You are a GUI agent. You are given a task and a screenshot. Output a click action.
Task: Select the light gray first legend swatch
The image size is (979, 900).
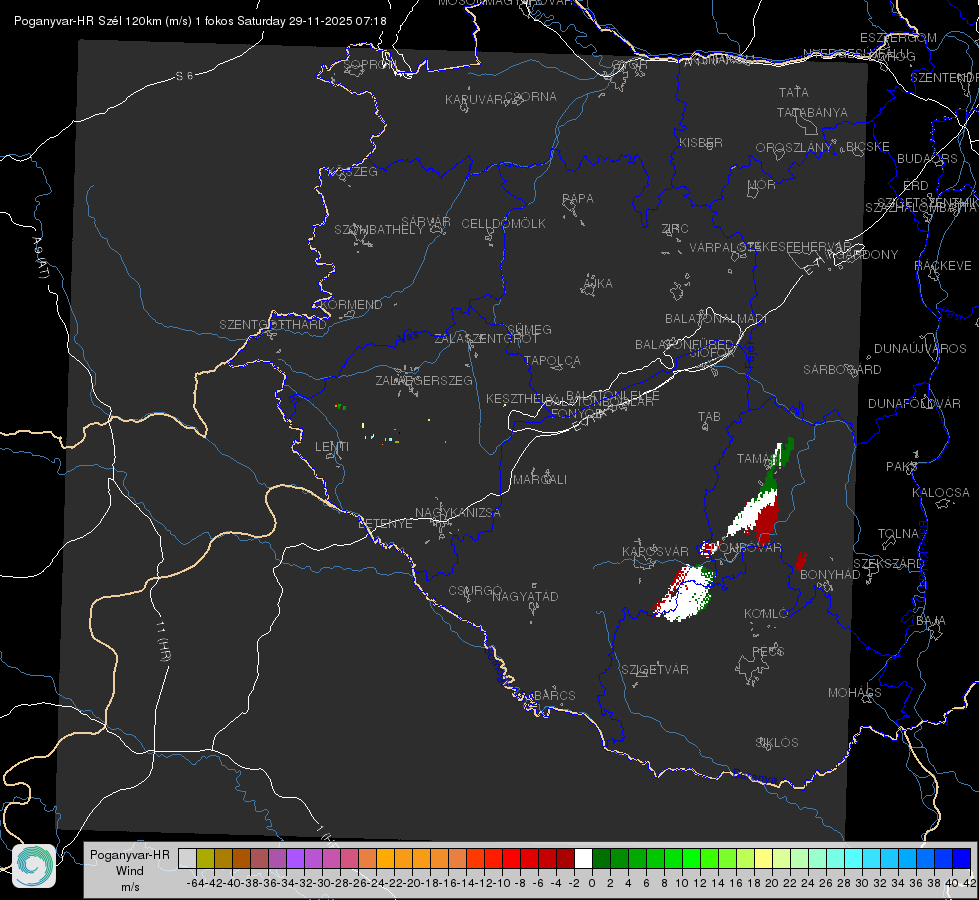(x=187, y=858)
